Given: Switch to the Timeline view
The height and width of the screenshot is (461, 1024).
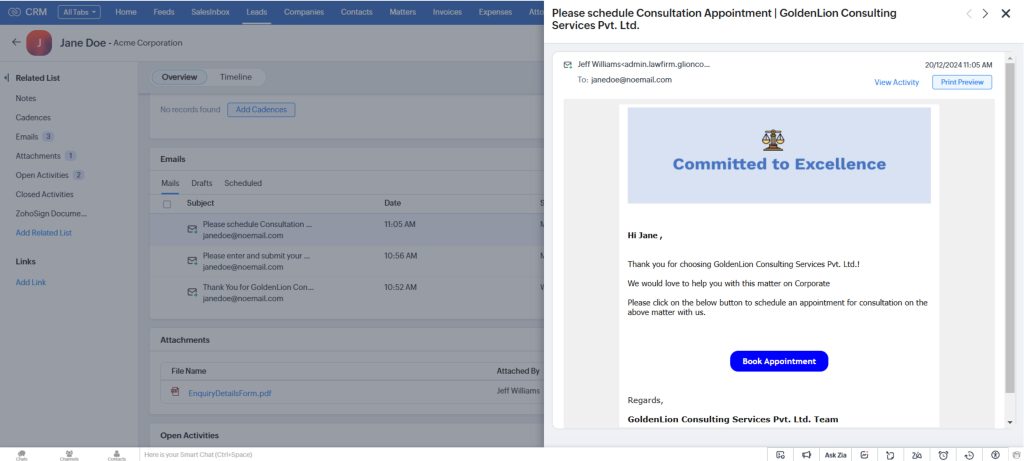Looking at the screenshot, I should coord(236,77).
